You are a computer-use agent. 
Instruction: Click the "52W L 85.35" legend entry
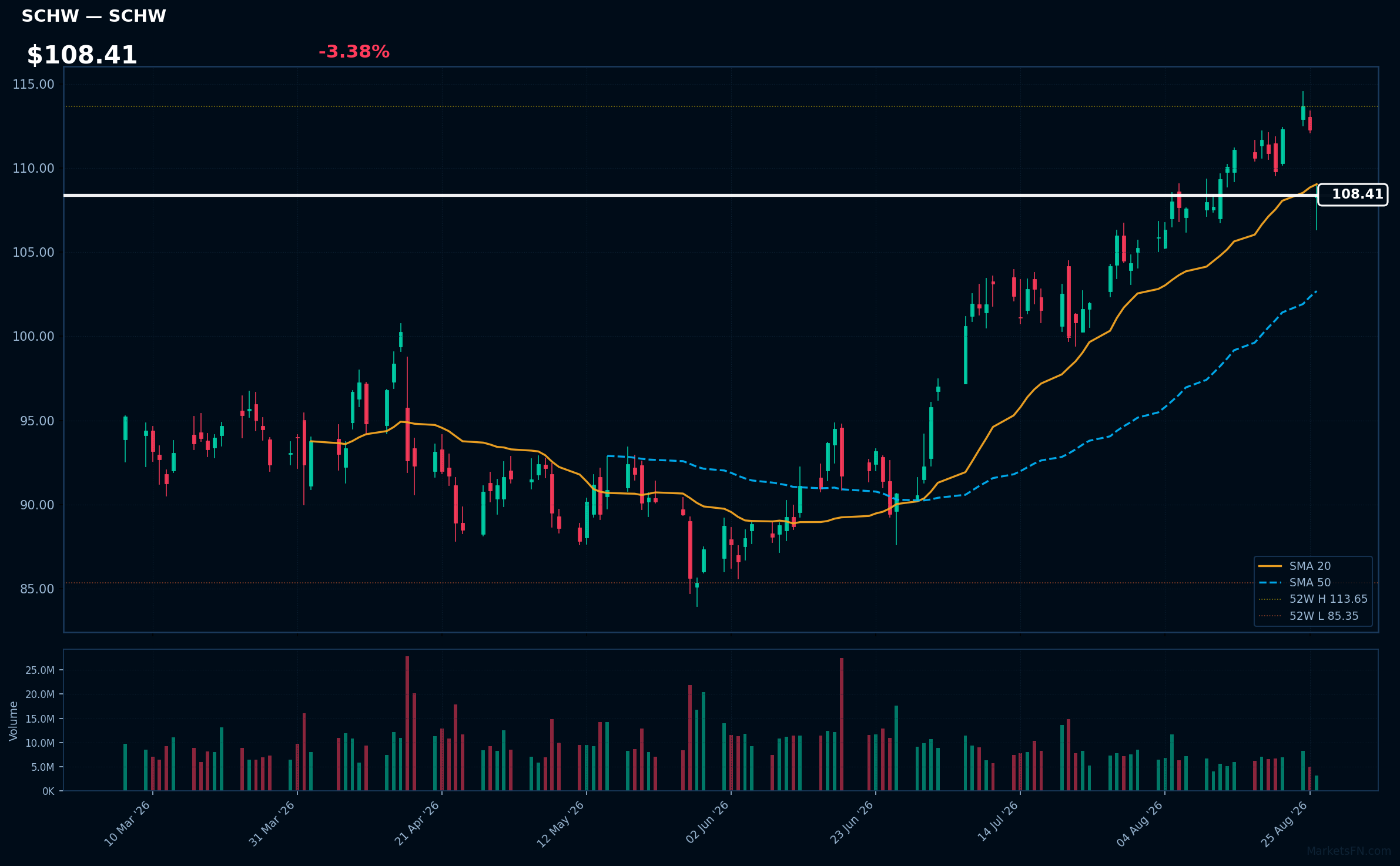[1324, 616]
